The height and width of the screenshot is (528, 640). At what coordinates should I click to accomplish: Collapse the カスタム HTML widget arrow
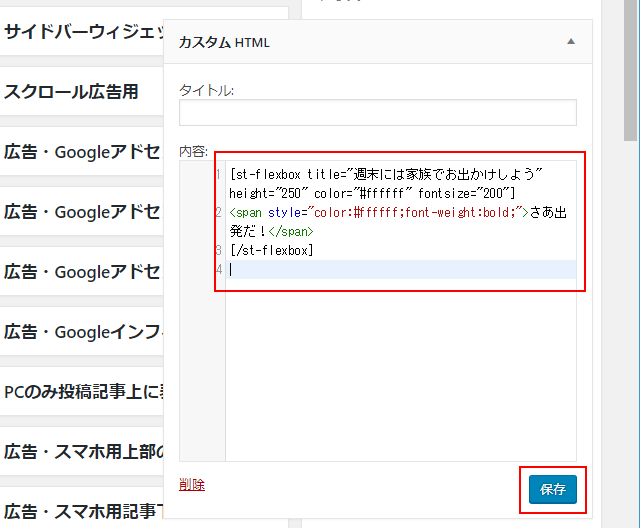click(x=571, y=42)
